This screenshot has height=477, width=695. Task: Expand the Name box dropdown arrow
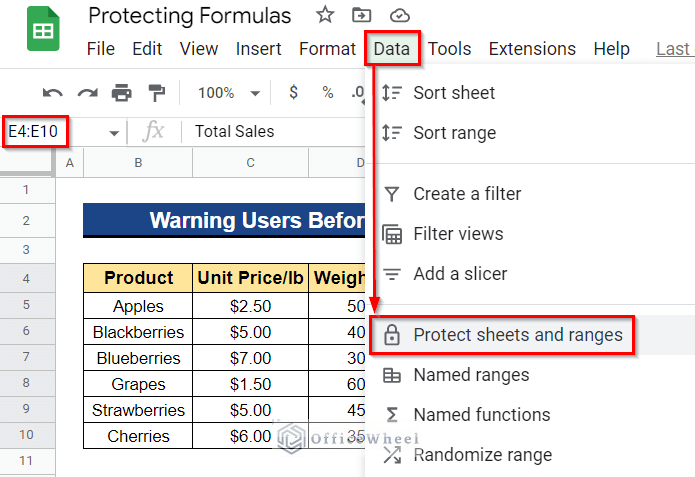click(x=114, y=133)
